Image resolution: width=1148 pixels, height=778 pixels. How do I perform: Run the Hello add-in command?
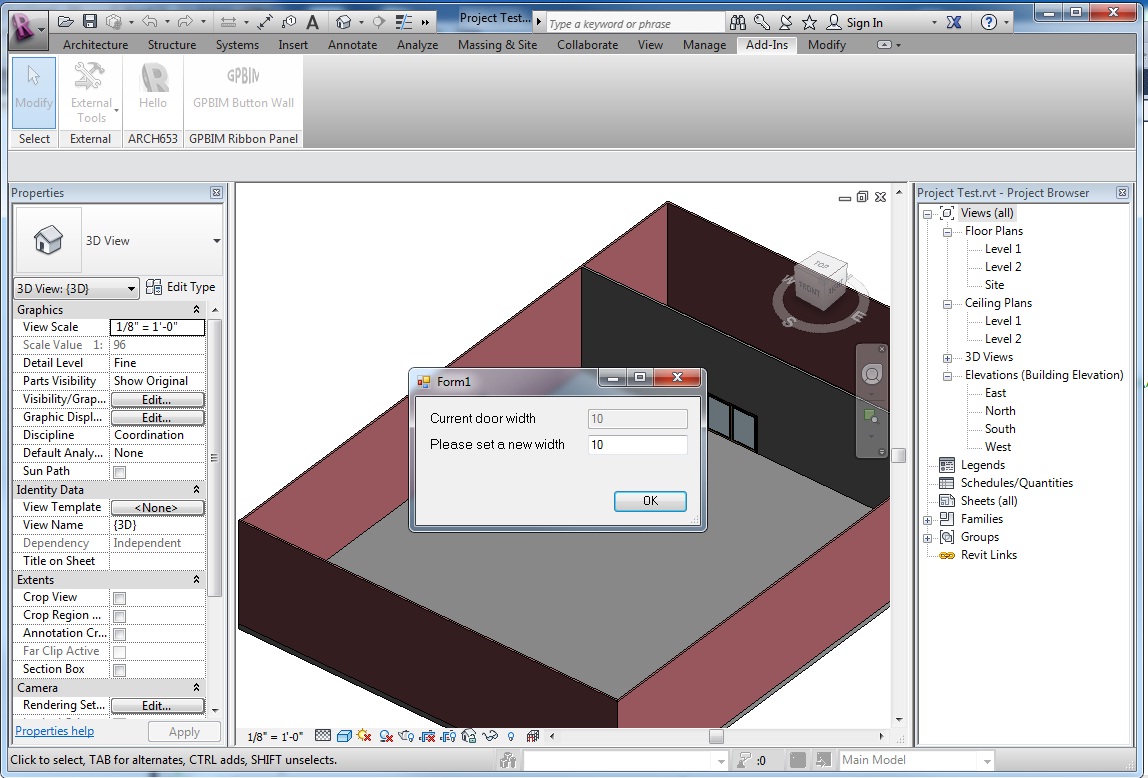click(x=153, y=86)
